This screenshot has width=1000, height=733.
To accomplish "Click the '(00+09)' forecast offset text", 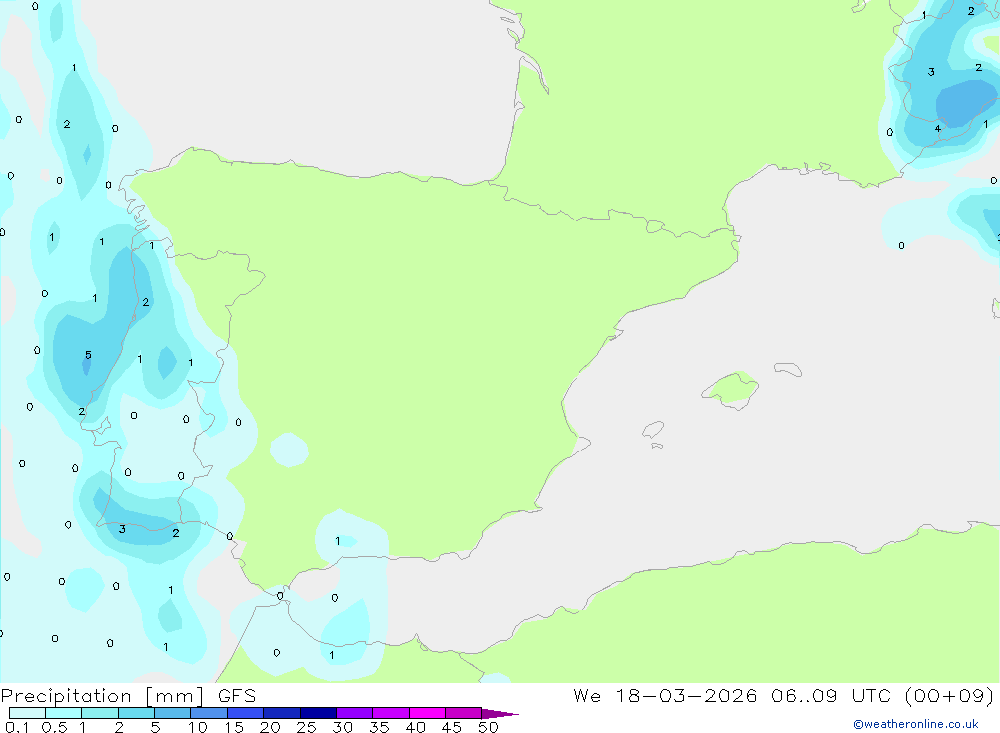I will pos(950,696).
